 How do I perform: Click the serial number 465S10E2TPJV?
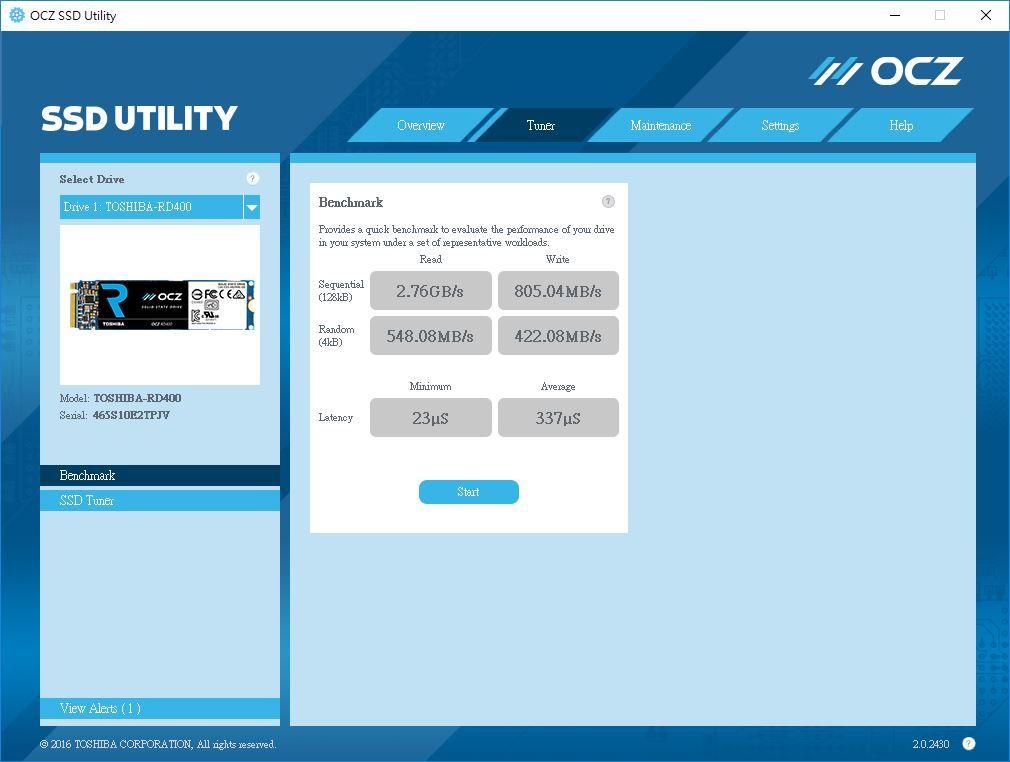tap(131, 415)
